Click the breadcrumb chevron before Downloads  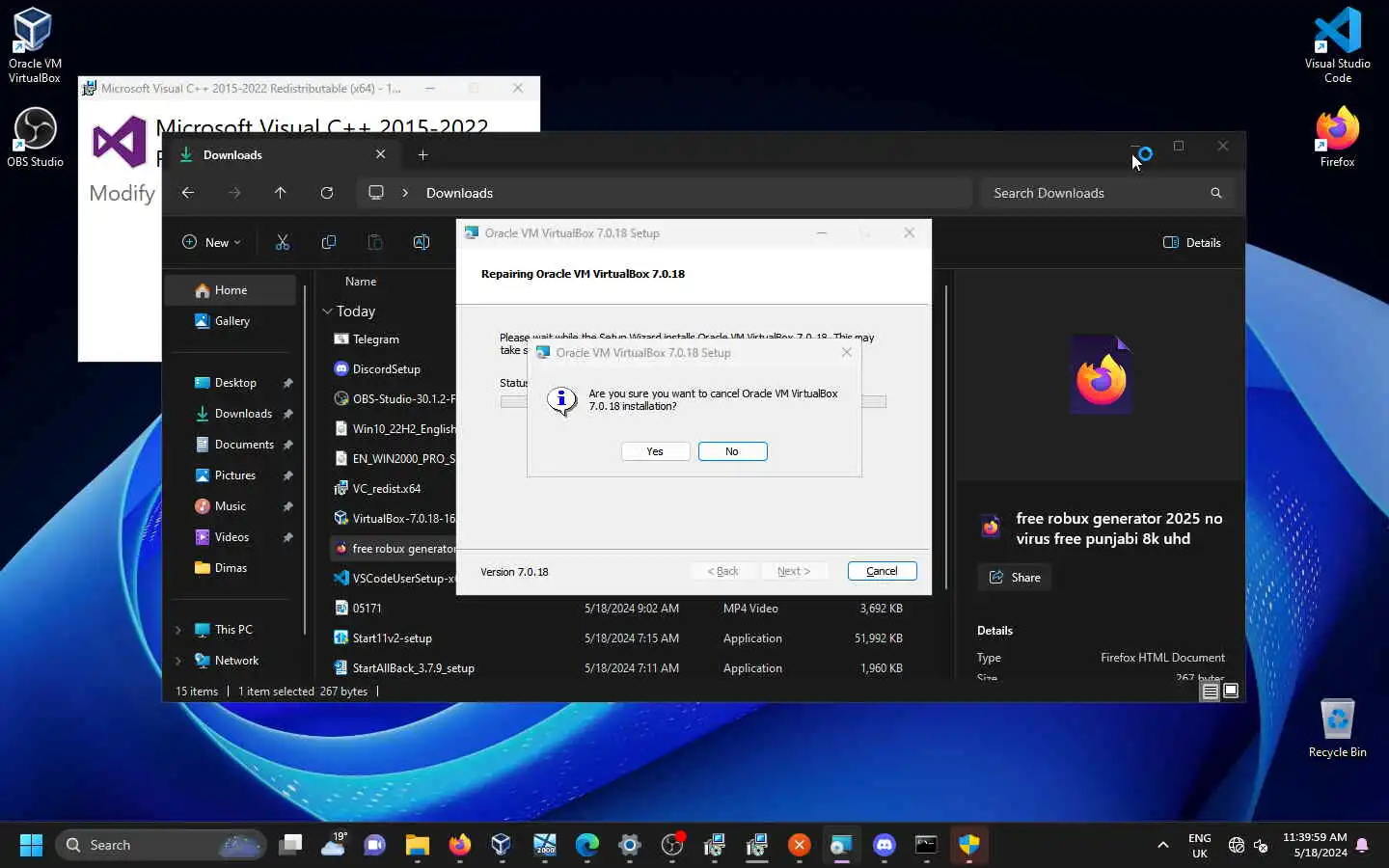point(405,193)
